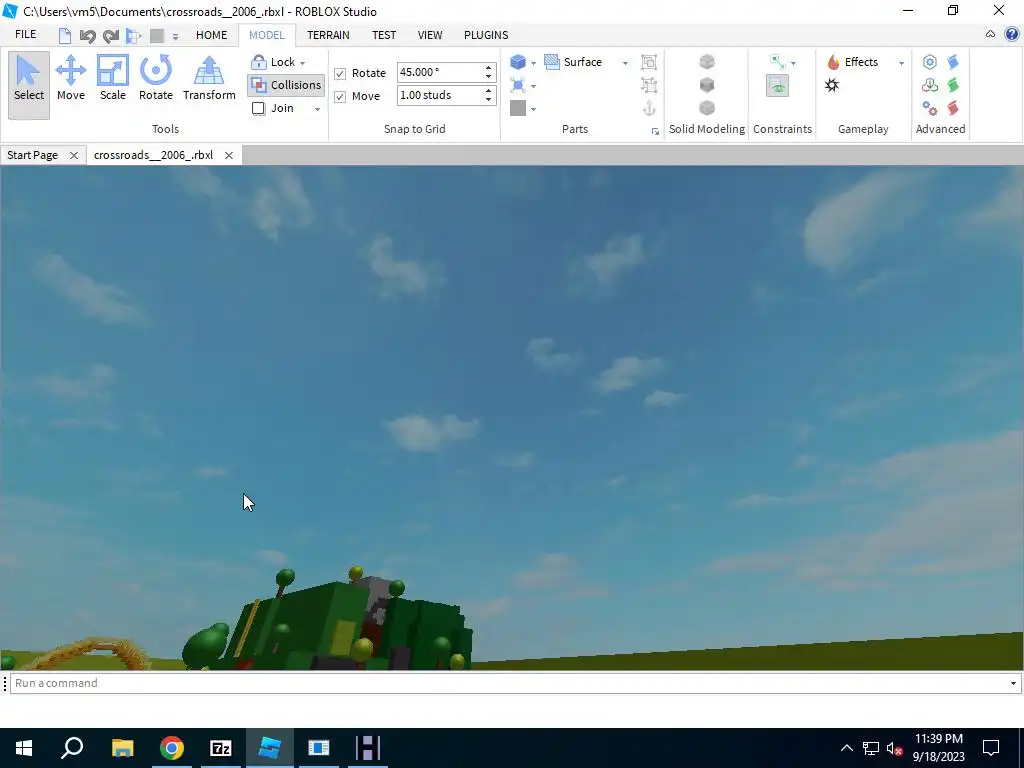Redo the last action

pyautogui.click(x=111, y=35)
